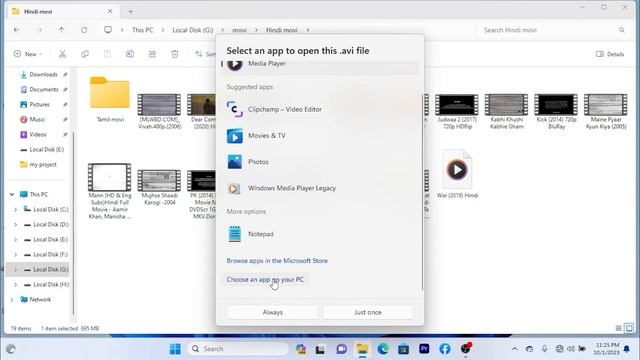Collapse the This PC tree node

click(x=12, y=194)
